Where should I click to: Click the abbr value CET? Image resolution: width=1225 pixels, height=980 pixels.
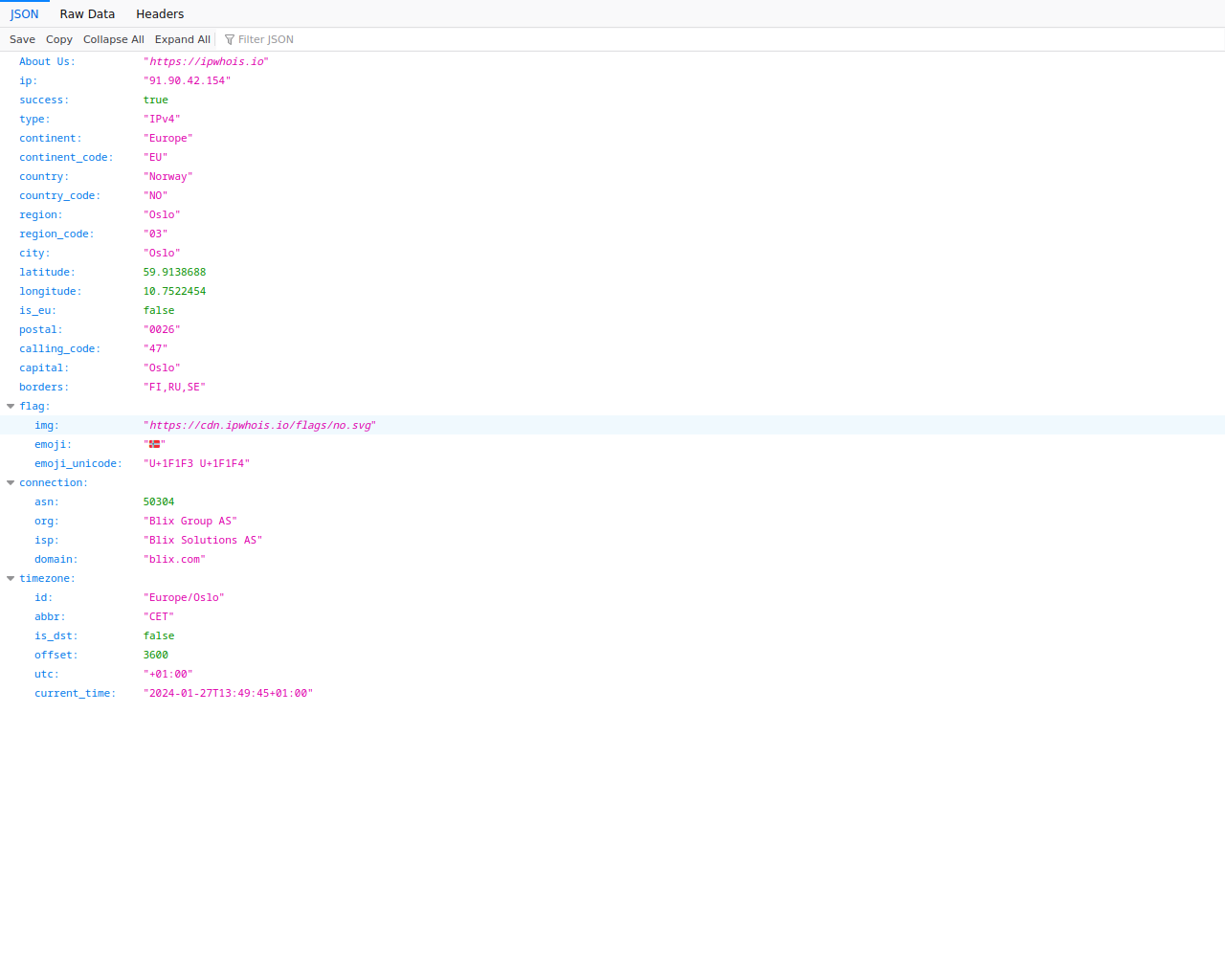pyautogui.click(x=159, y=616)
